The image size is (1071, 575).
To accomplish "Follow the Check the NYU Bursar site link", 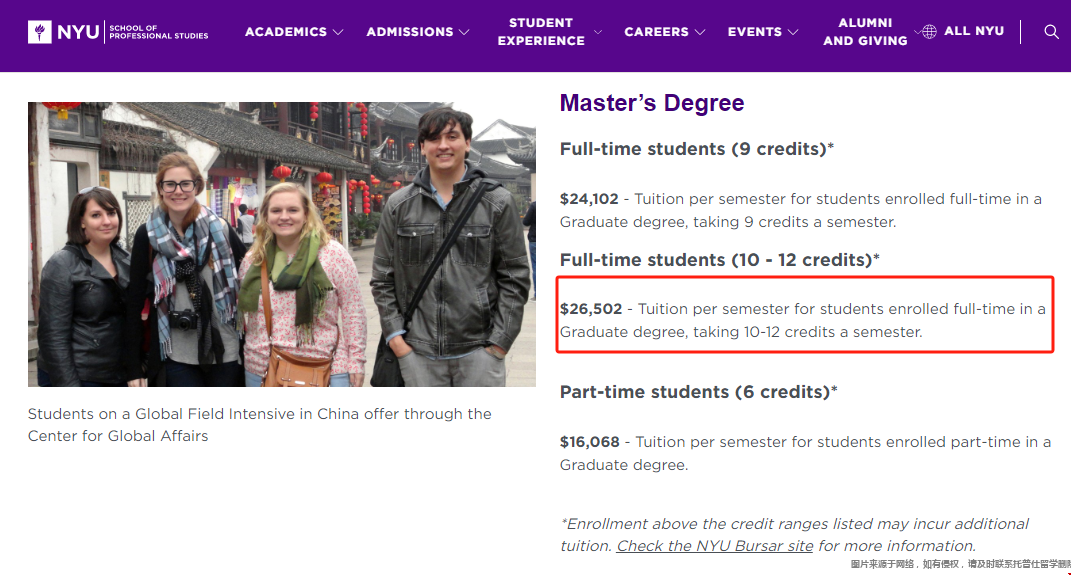I will [714, 546].
